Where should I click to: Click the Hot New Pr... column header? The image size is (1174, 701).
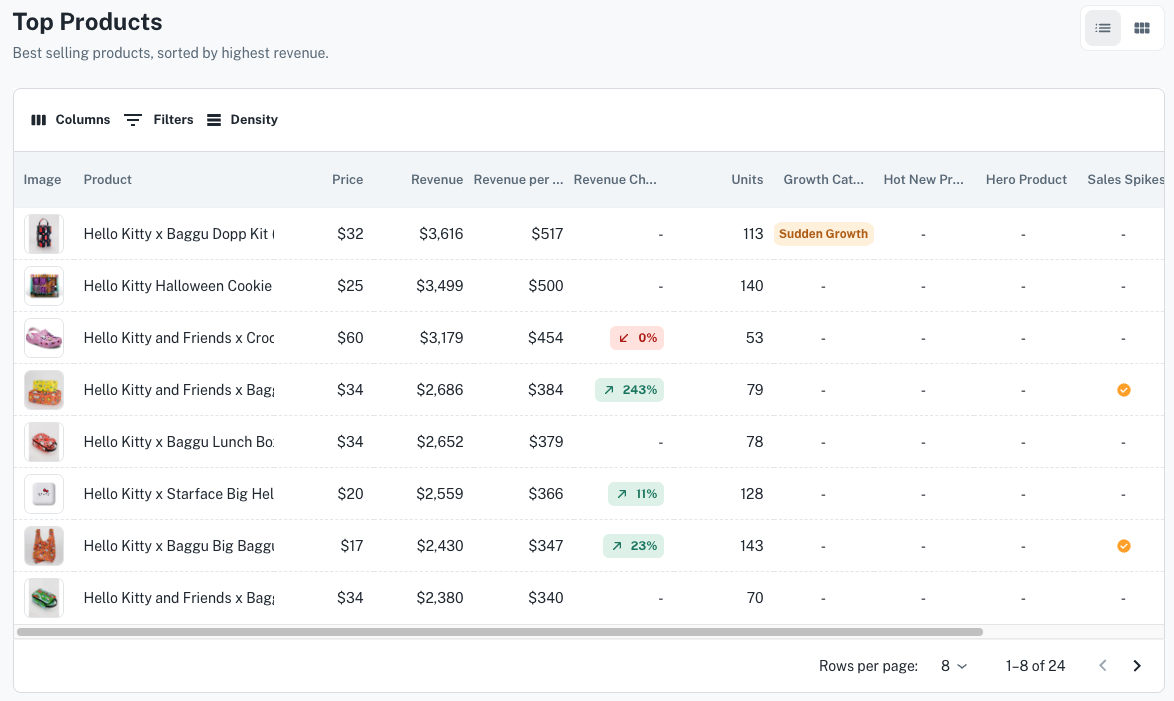[x=923, y=180]
